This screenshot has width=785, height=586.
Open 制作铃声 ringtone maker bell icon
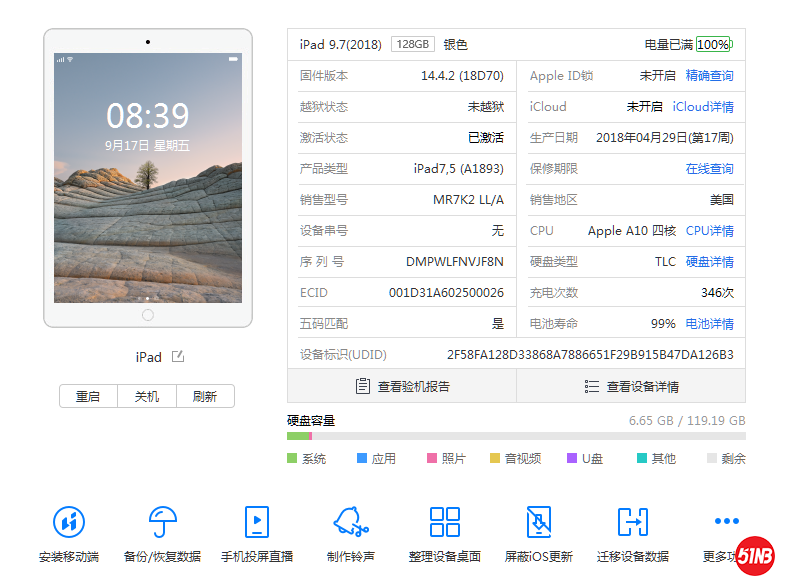351,522
